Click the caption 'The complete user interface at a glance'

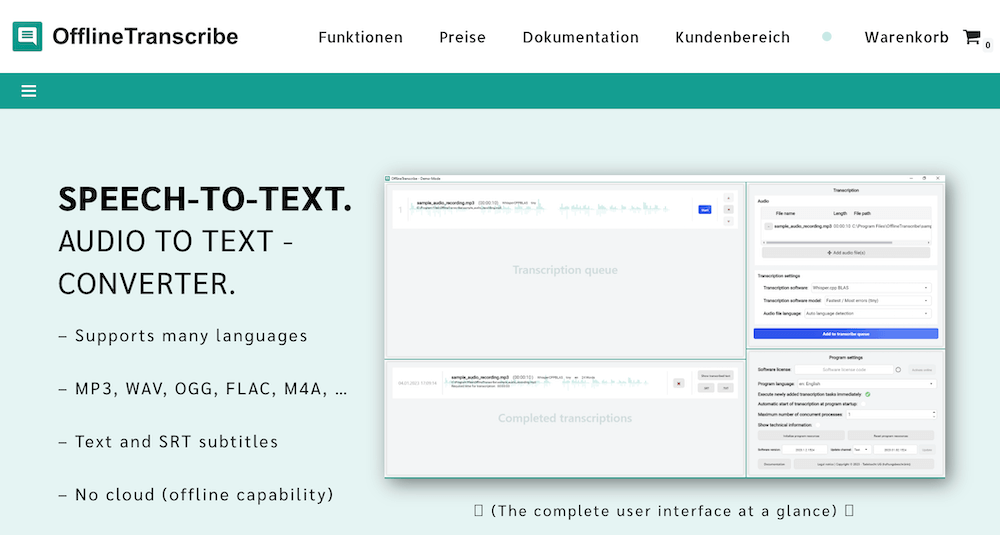[x=664, y=511]
